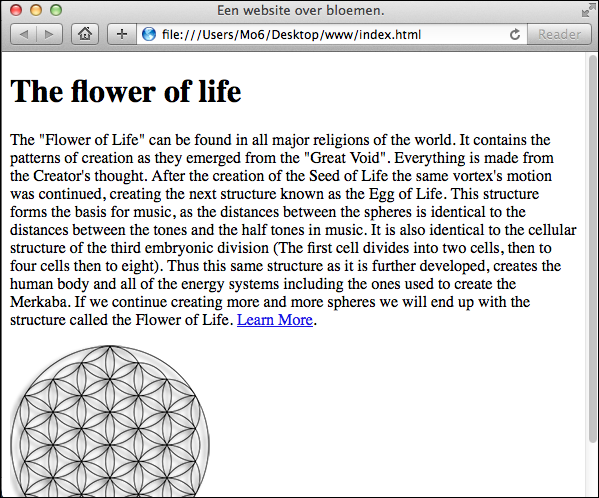Open the home page via house icon
This screenshot has height=498, width=599.
click(85, 34)
